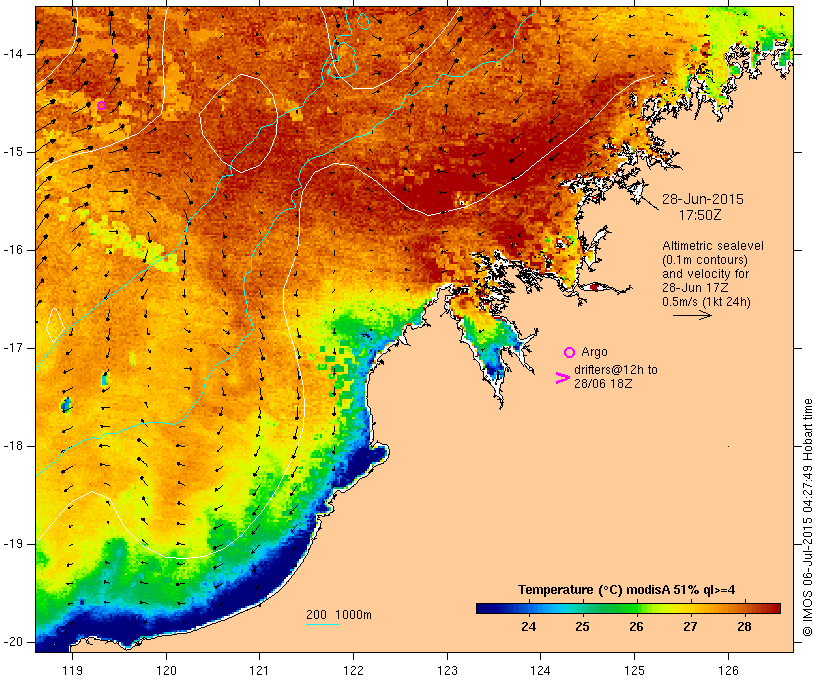Click the 0.5m/s velocity scale arrow
820x680 pixels.
(692, 315)
